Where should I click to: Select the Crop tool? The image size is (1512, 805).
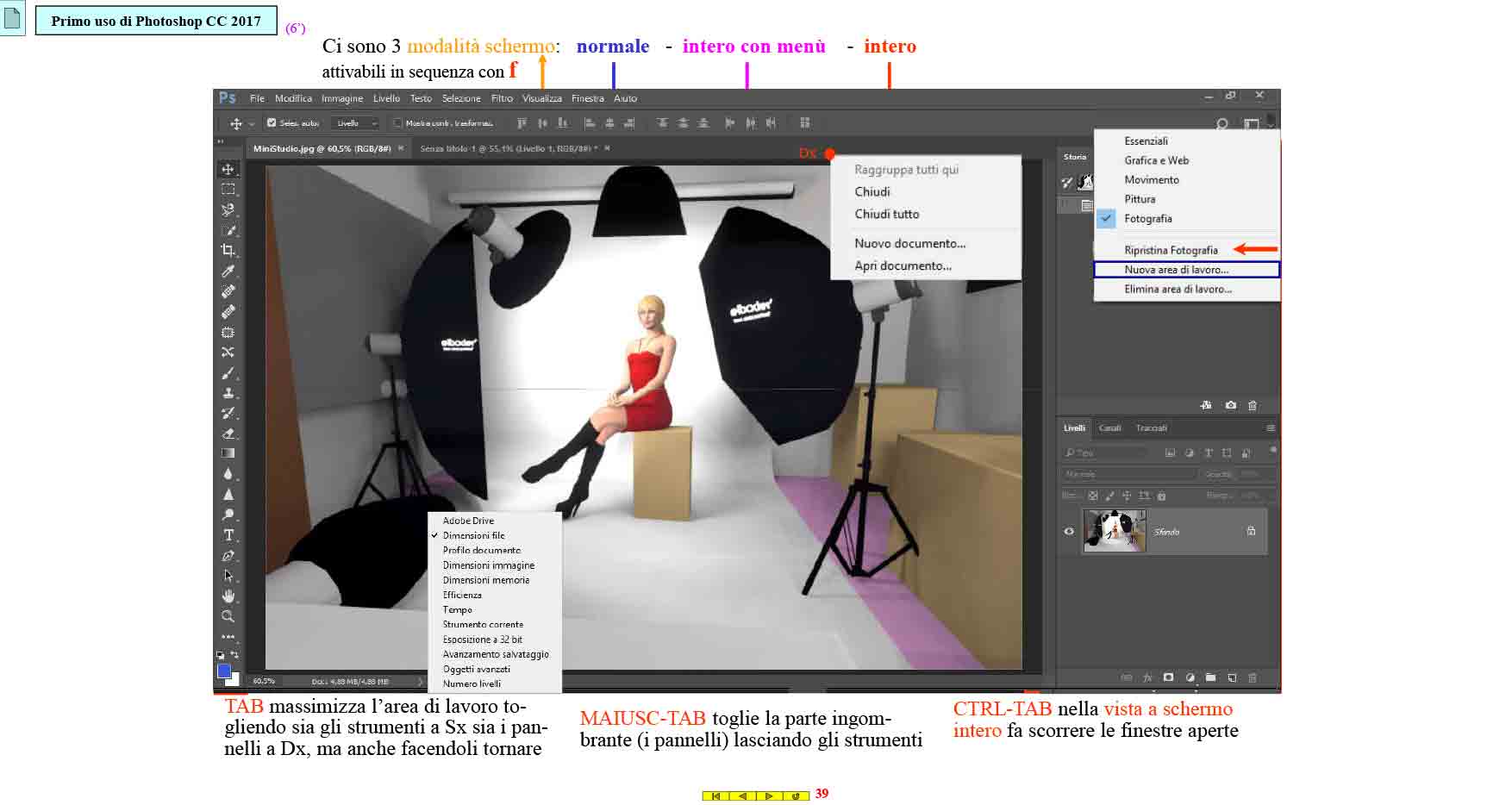pyautogui.click(x=228, y=251)
